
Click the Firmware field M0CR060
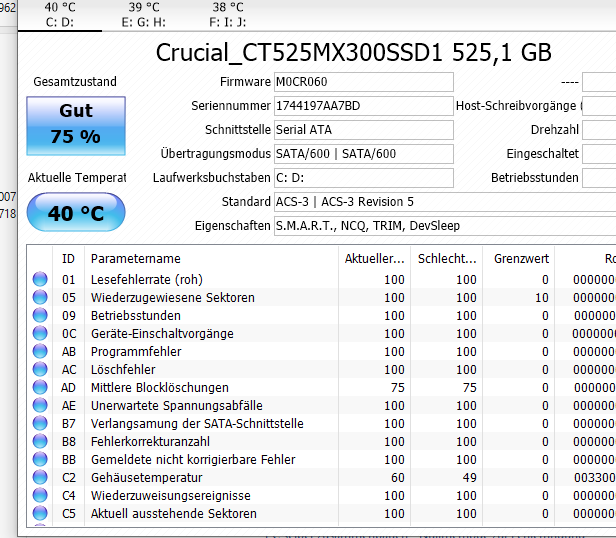coord(364,82)
